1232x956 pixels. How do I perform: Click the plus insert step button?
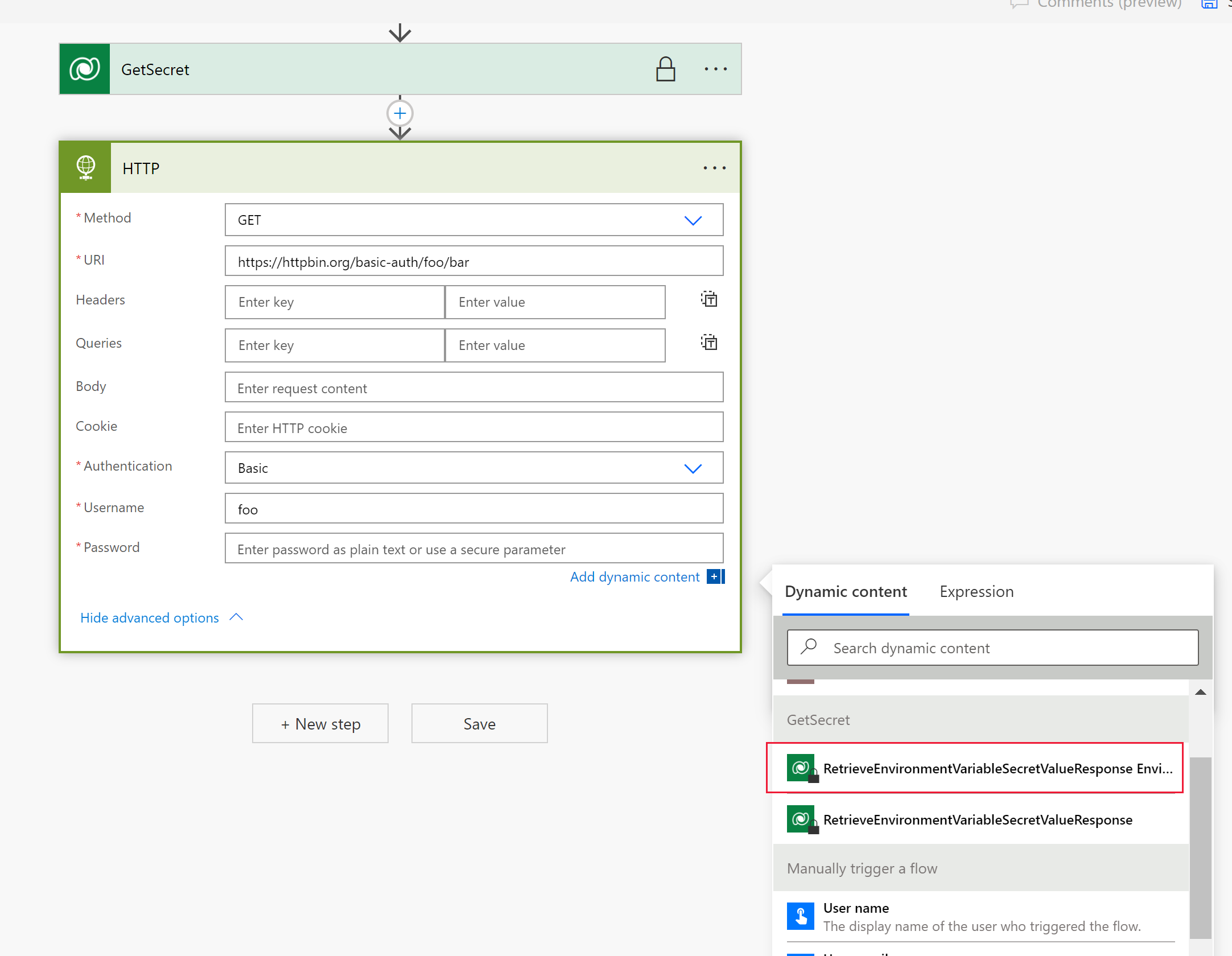click(400, 113)
